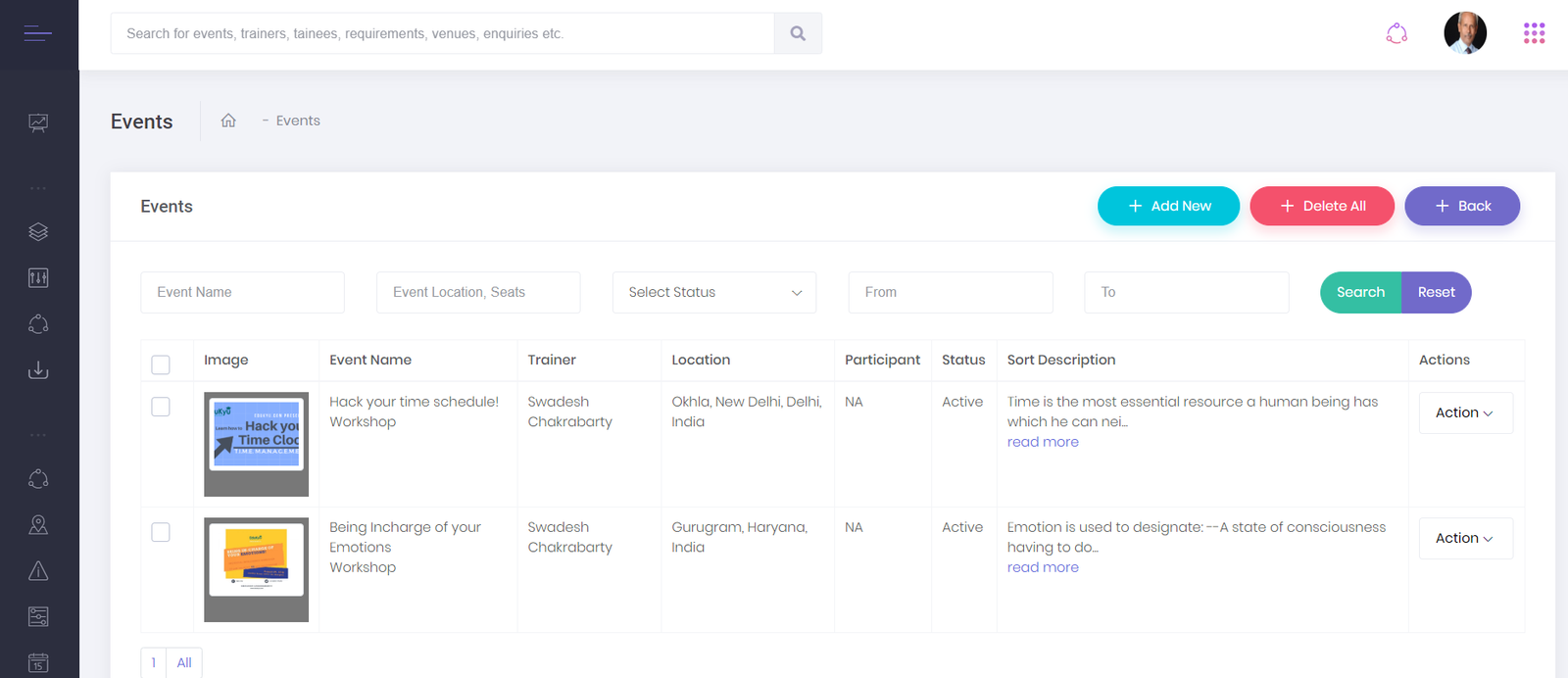Viewport: 1568px width, 678px height.
Task: Open the warning triangle icon in the sidebar
Action: (x=38, y=571)
